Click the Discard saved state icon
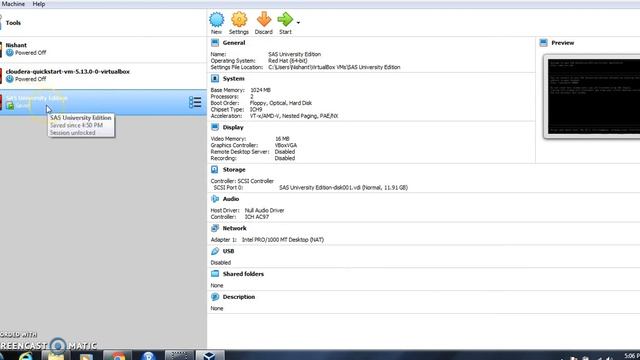 pyautogui.click(x=264, y=20)
